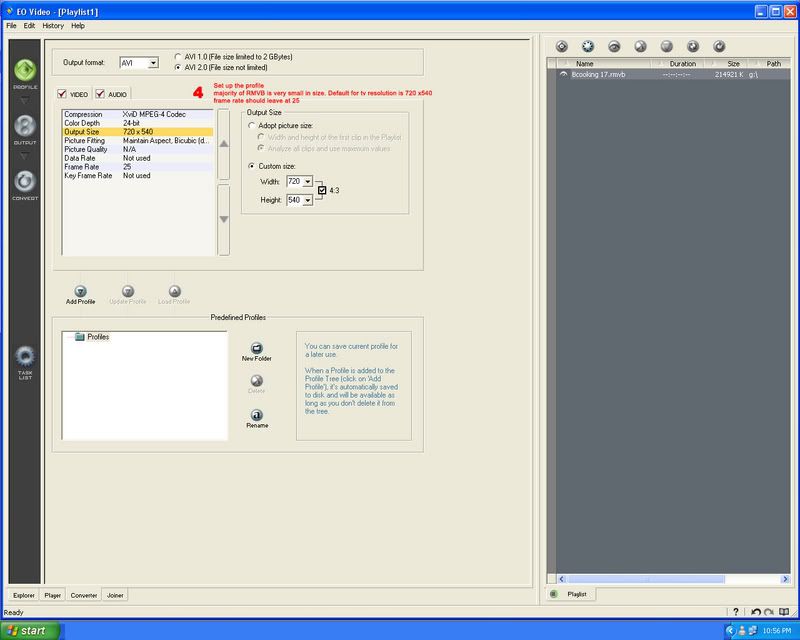The height and width of the screenshot is (640, 800).
Task: Open the History menu
Action: [52, 25]
